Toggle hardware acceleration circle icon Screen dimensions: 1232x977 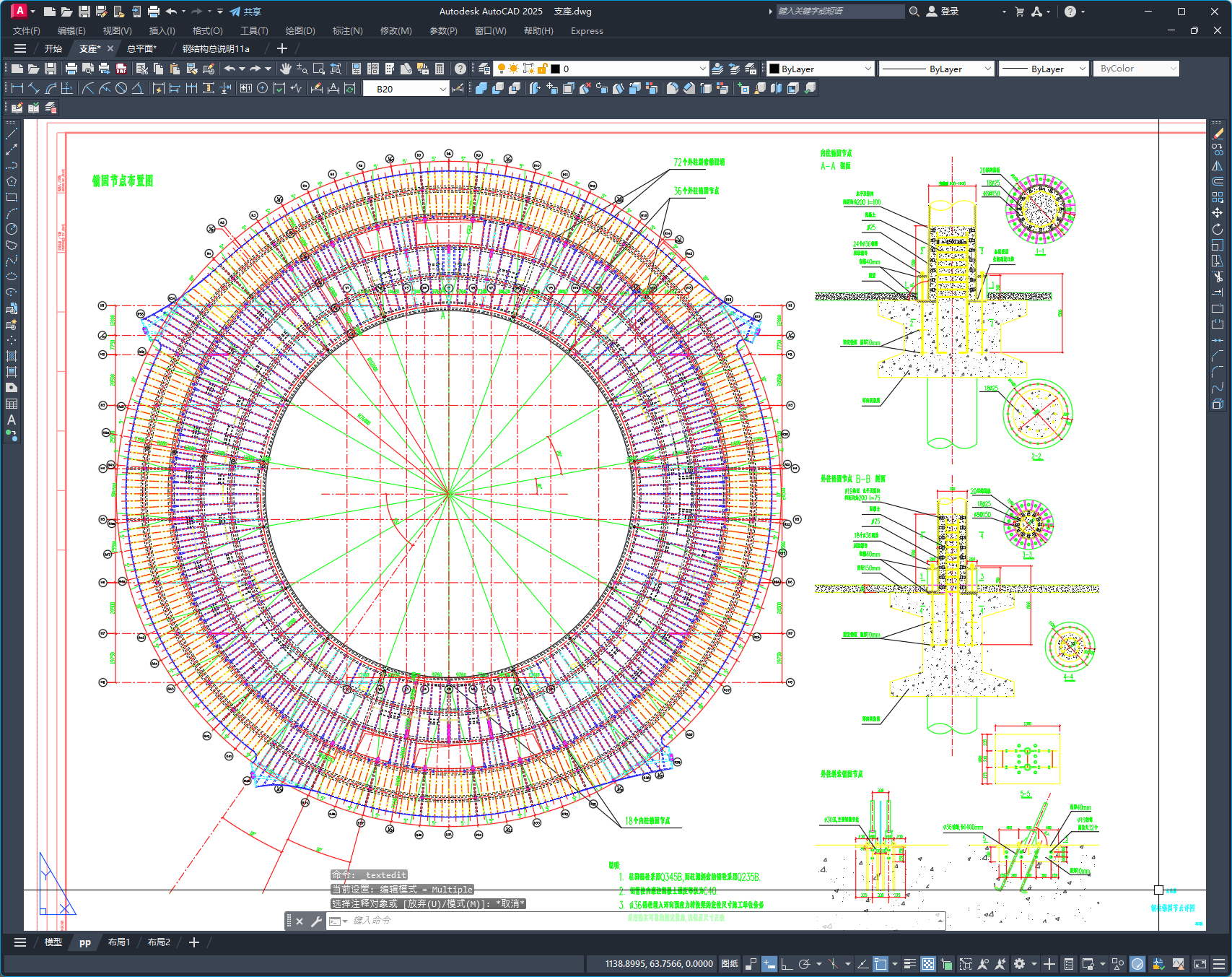(1137, 964)
